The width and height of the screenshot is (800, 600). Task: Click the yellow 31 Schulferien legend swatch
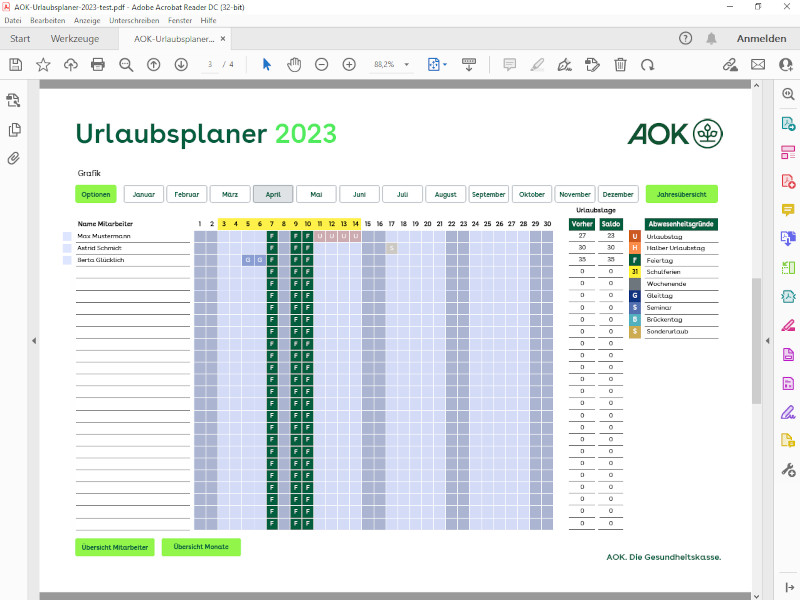[x=635, y=272]
